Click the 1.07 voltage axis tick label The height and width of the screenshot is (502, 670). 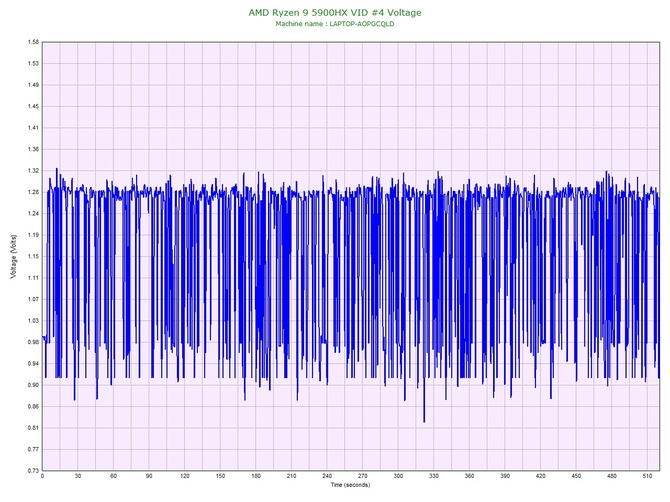click(33, 299)
